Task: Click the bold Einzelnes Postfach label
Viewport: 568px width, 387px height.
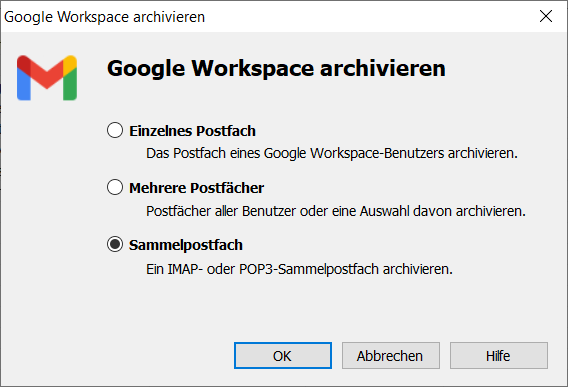Action: [192, 131]
